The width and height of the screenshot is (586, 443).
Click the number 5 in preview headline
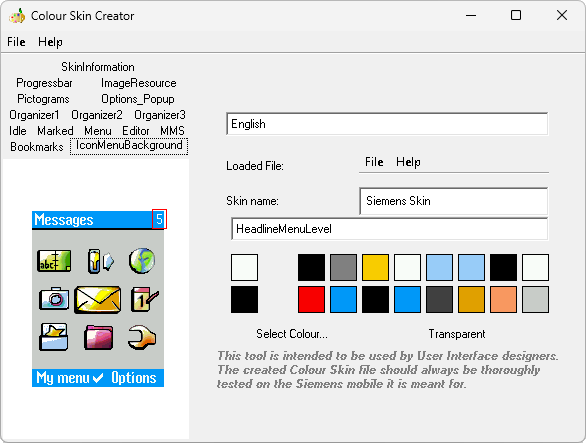point(160,219)
